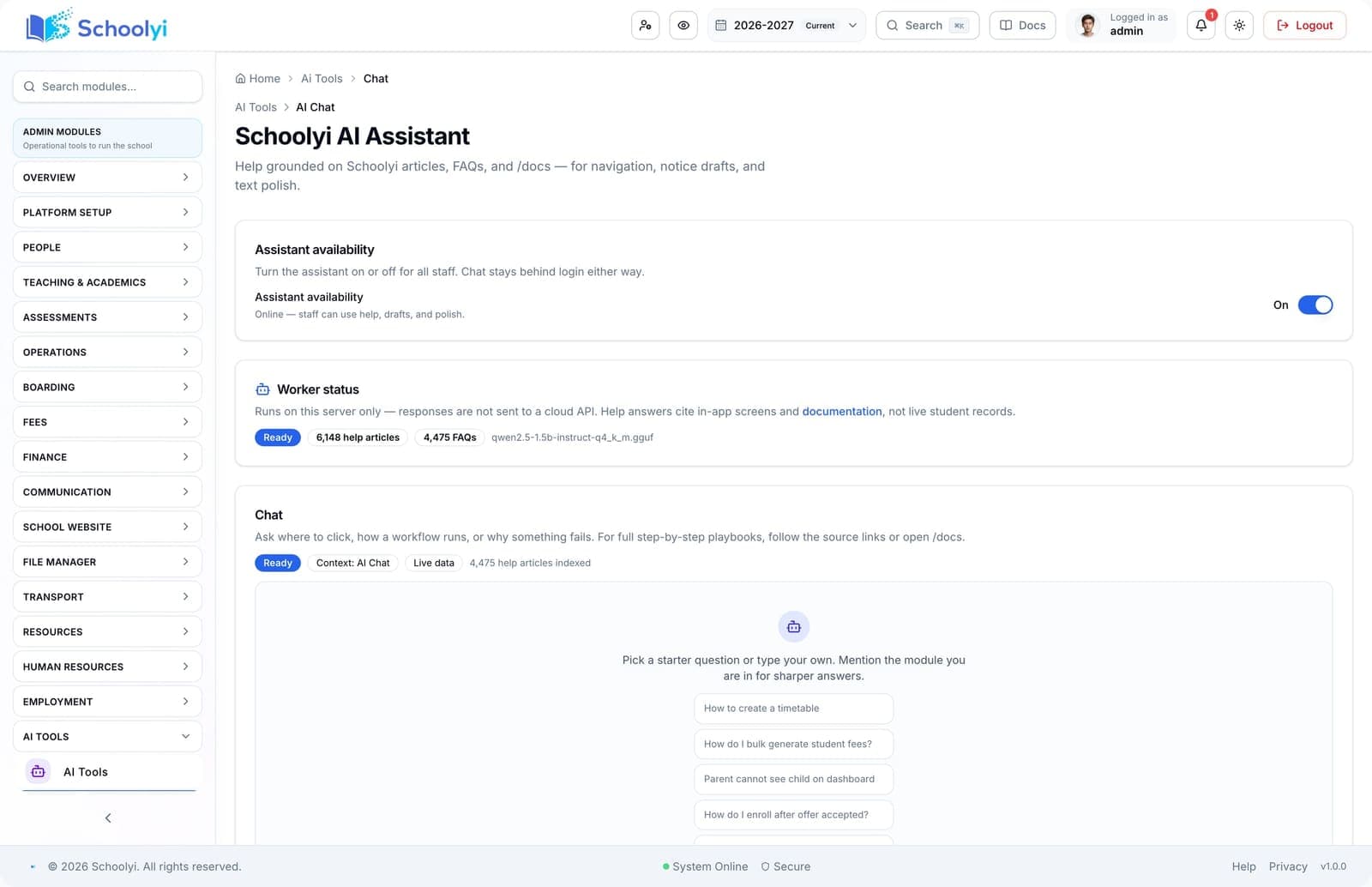Image resolution: width=1372 pixels, height=887 pixels.
Task: Open the TRANSPORT module group
Action: click(x=107, y=596)
